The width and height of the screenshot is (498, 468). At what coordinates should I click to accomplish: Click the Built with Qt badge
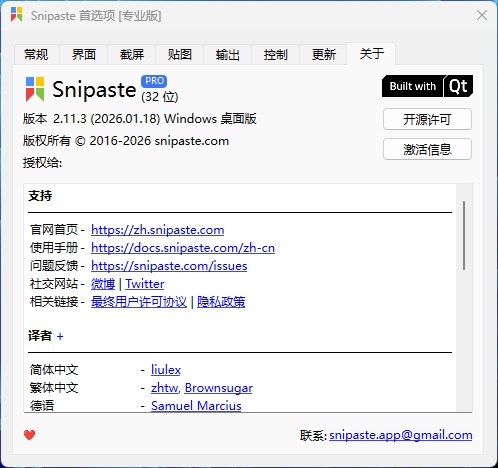tap(427, 86)
